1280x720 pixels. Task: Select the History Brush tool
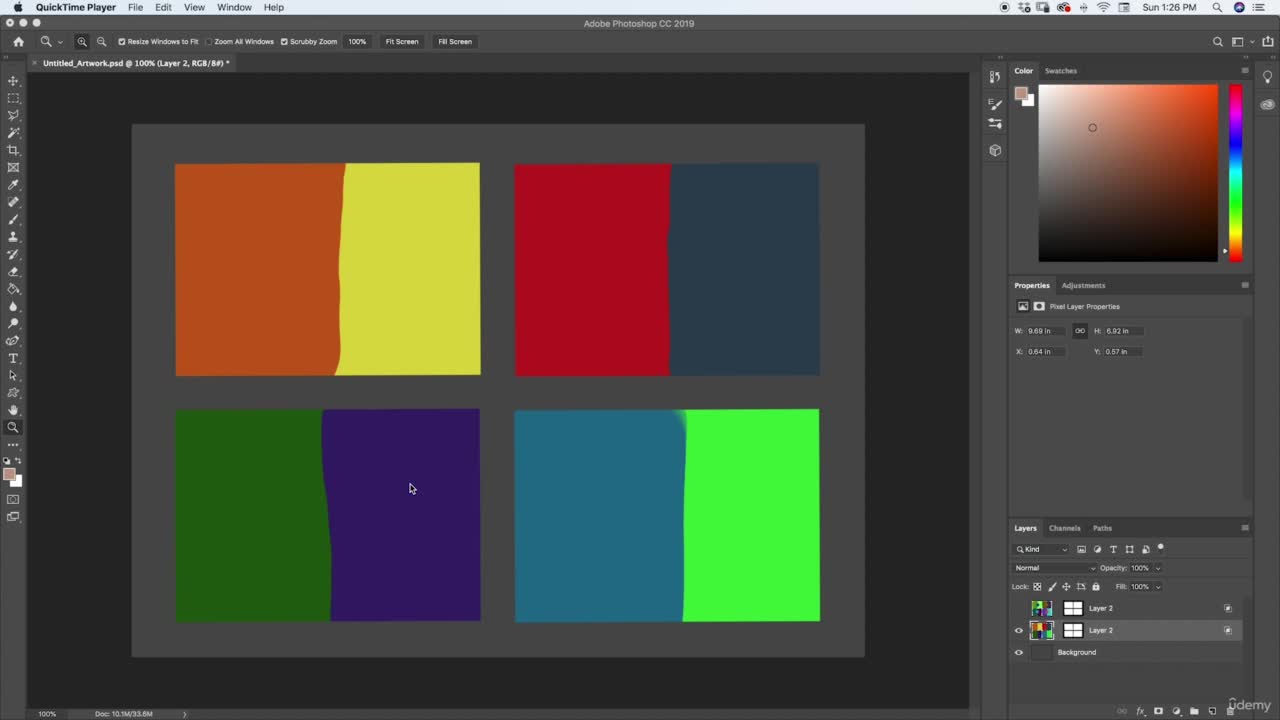click(13, 254)
